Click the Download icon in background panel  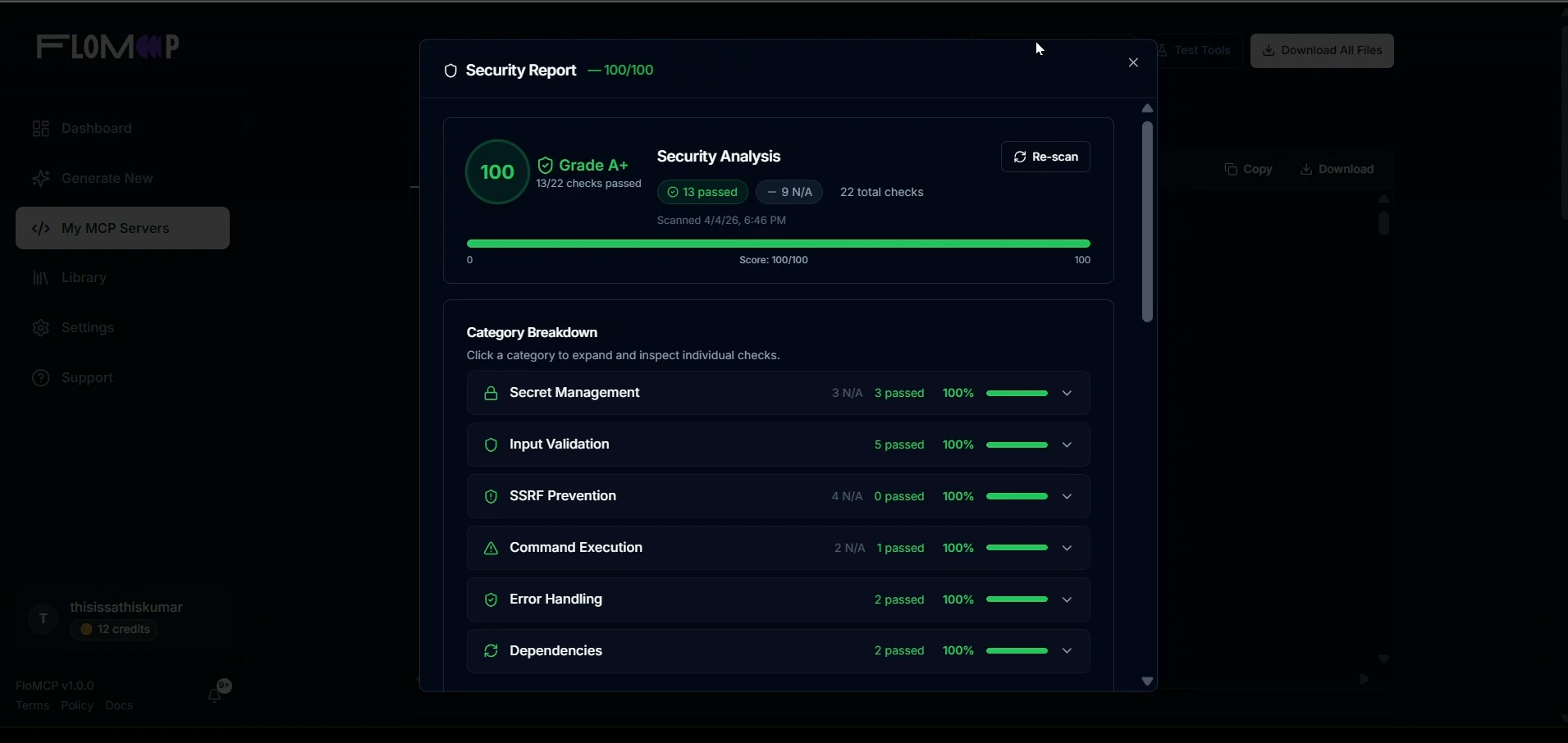coord(1306,170)
